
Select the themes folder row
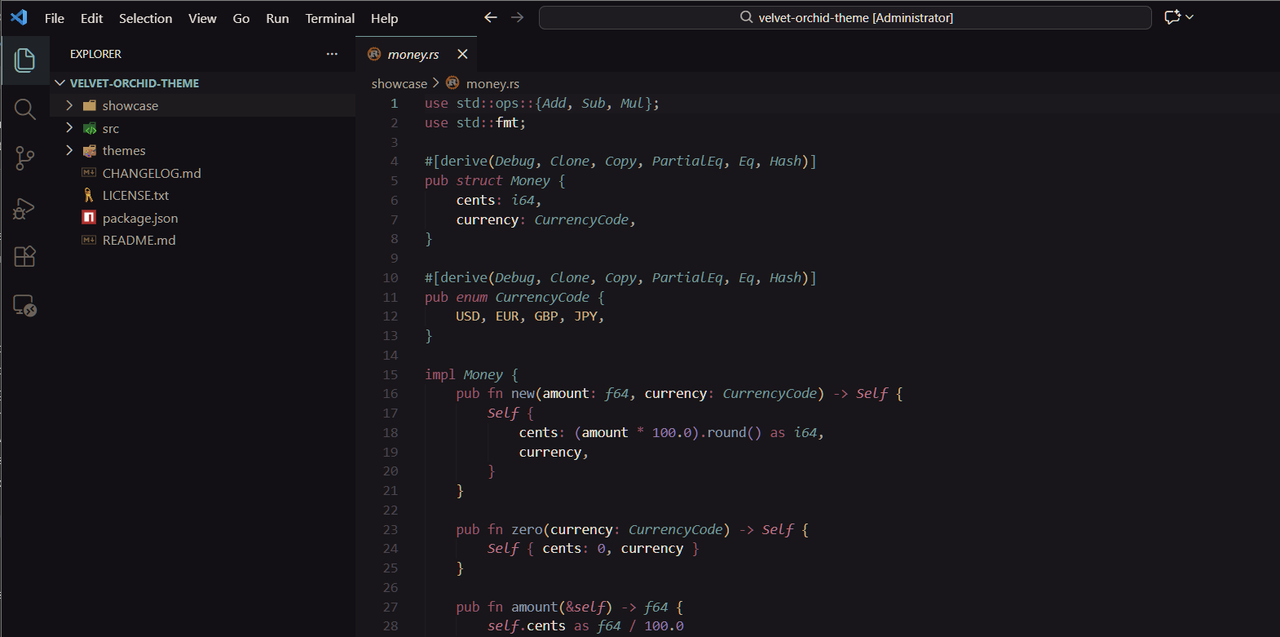pos(203,150)
